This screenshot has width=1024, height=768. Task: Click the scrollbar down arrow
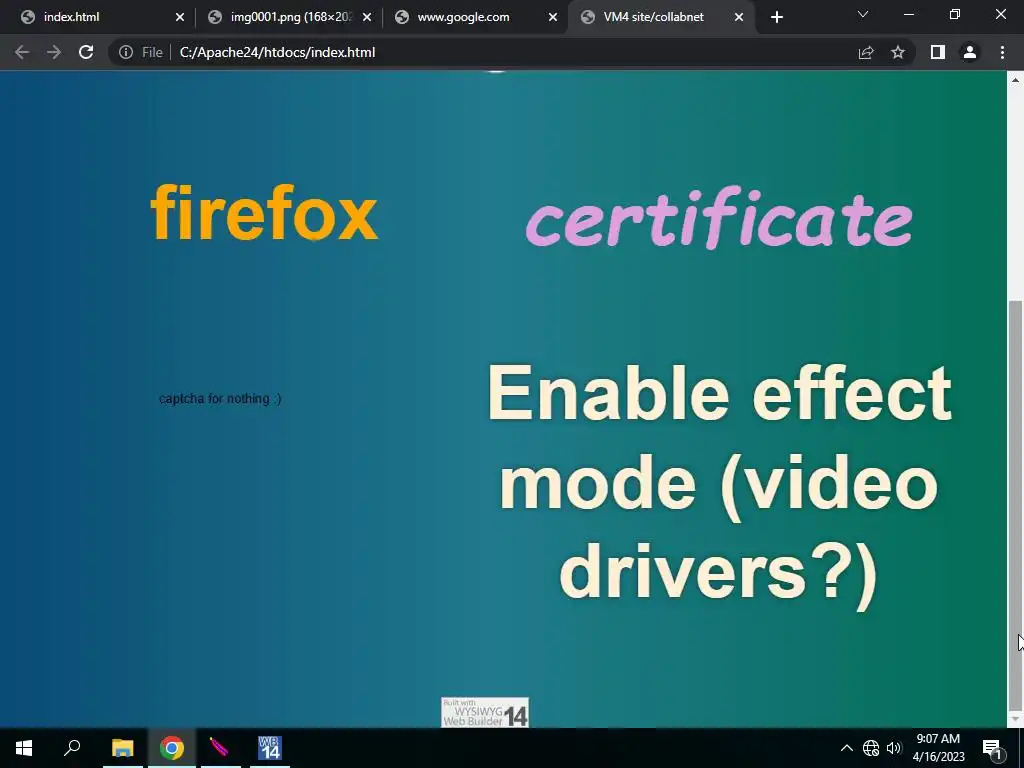pyautogui.click(x=1015, y=720)
